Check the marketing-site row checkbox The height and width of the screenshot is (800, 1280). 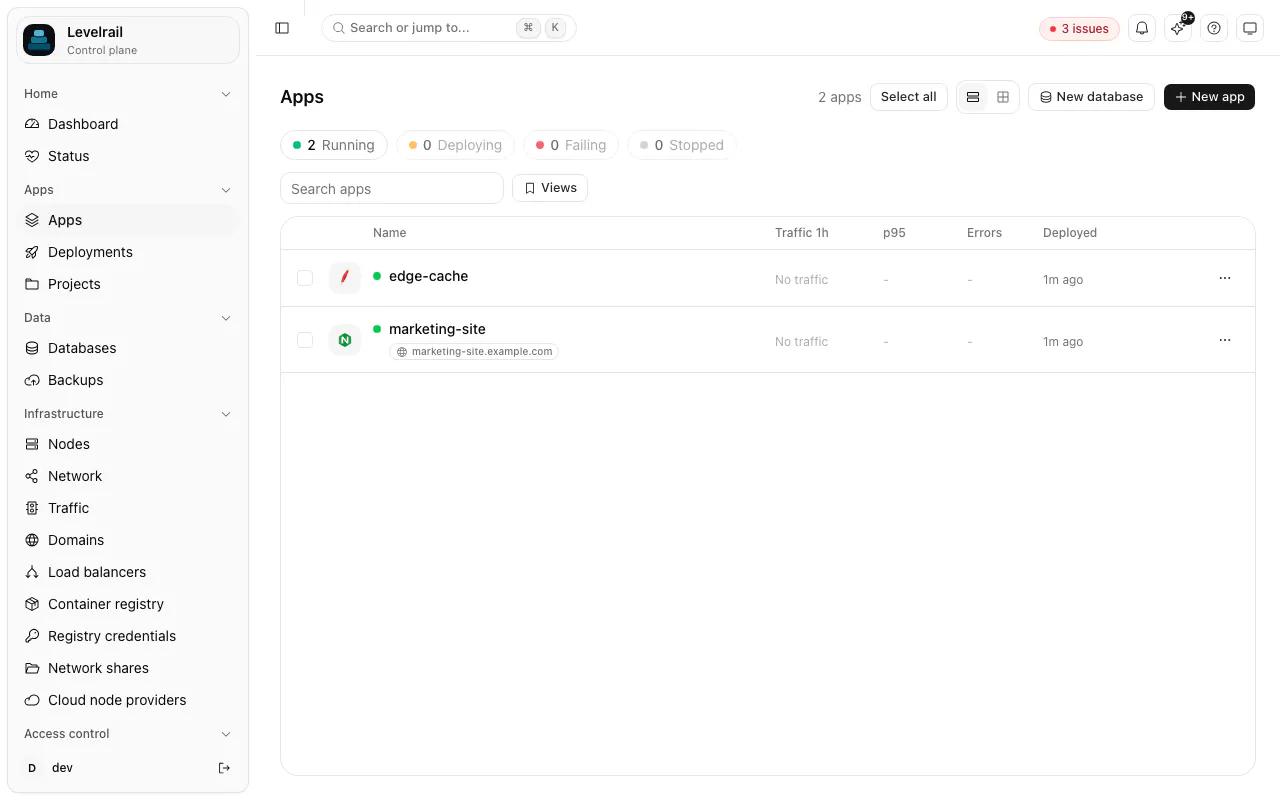tap(305, 340)
